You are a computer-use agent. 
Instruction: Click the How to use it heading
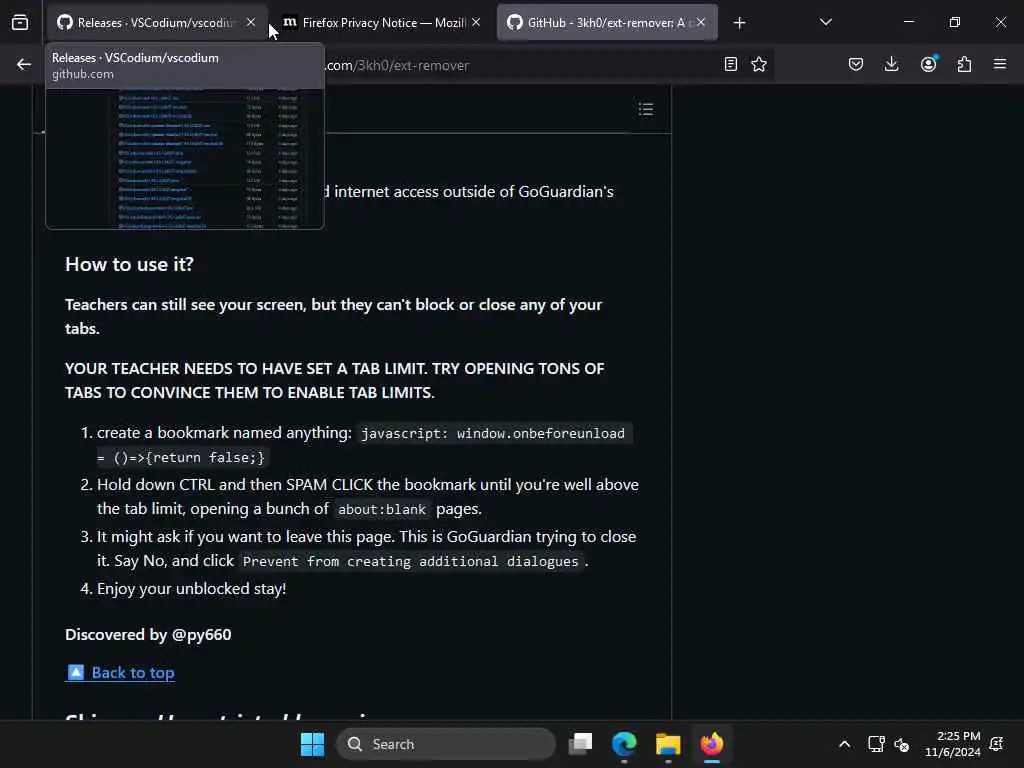[x=129, y=264]
